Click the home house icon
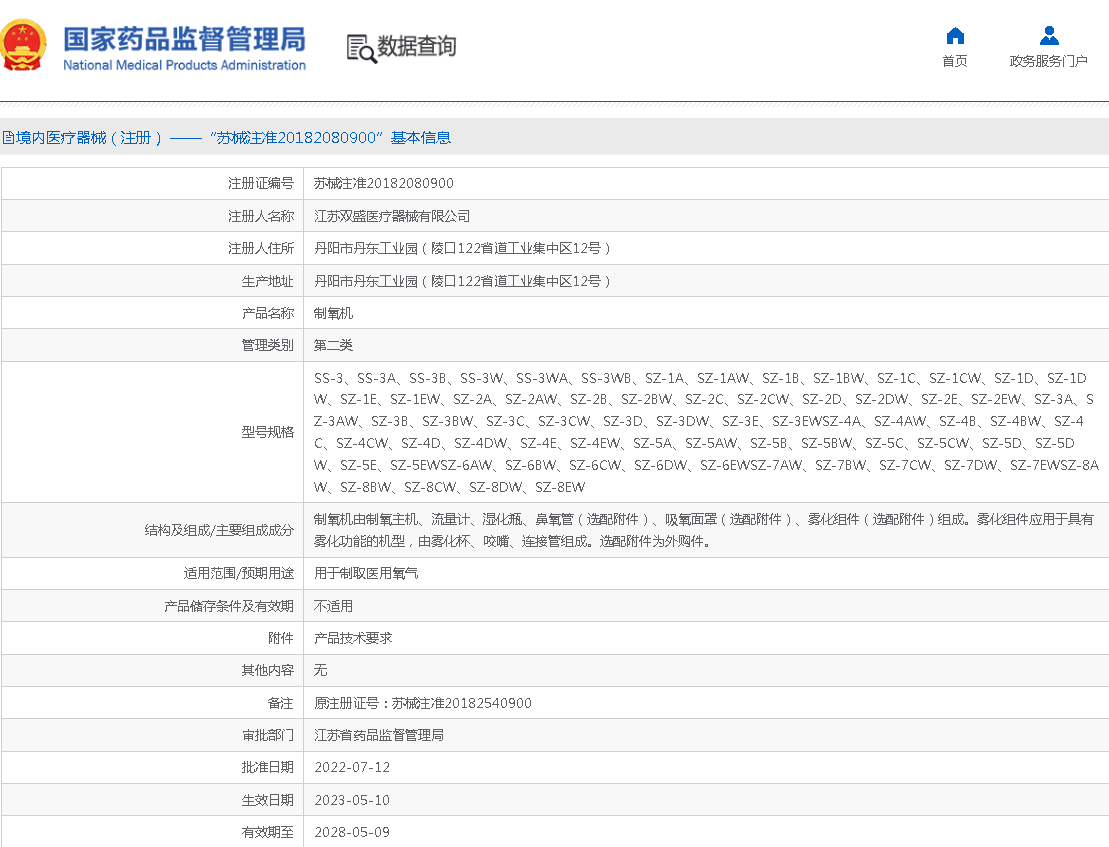This screenshot has width=1109, height=847. click(x=955, y=36)
